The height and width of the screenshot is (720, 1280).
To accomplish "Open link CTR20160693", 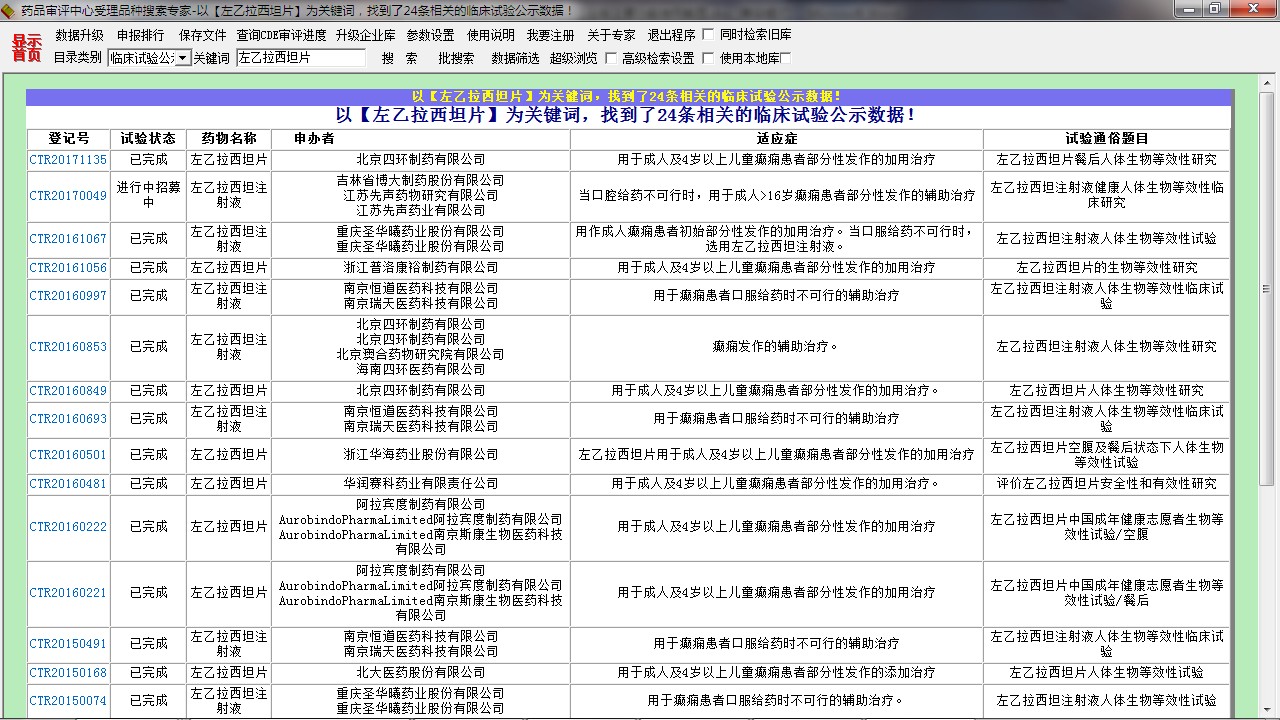I will click(68, 419).
